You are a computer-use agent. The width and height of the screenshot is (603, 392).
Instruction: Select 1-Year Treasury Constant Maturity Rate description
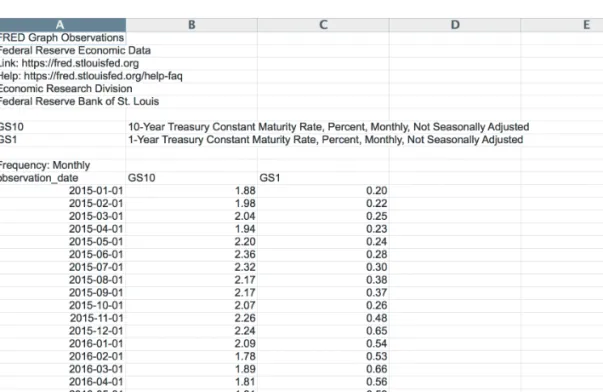click(325, 140)
